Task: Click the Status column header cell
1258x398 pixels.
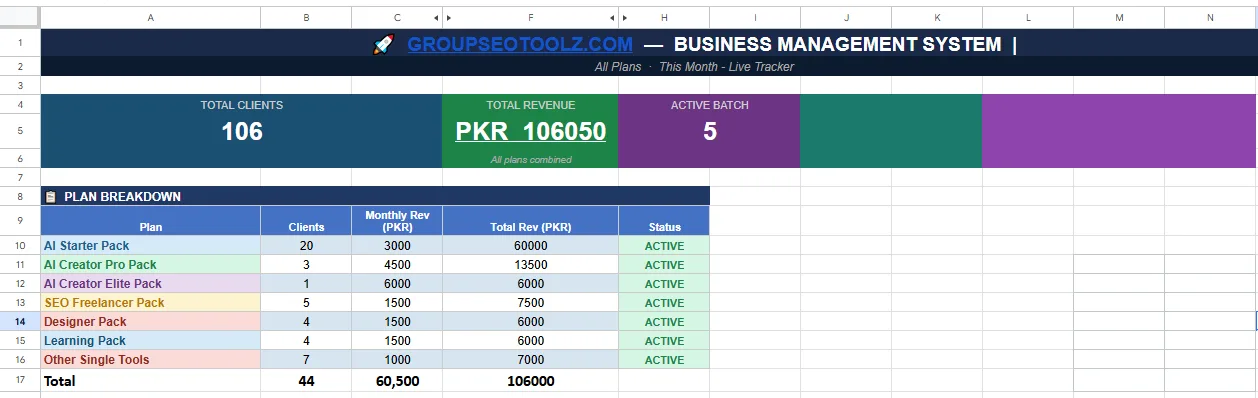Action: [664, 220]
